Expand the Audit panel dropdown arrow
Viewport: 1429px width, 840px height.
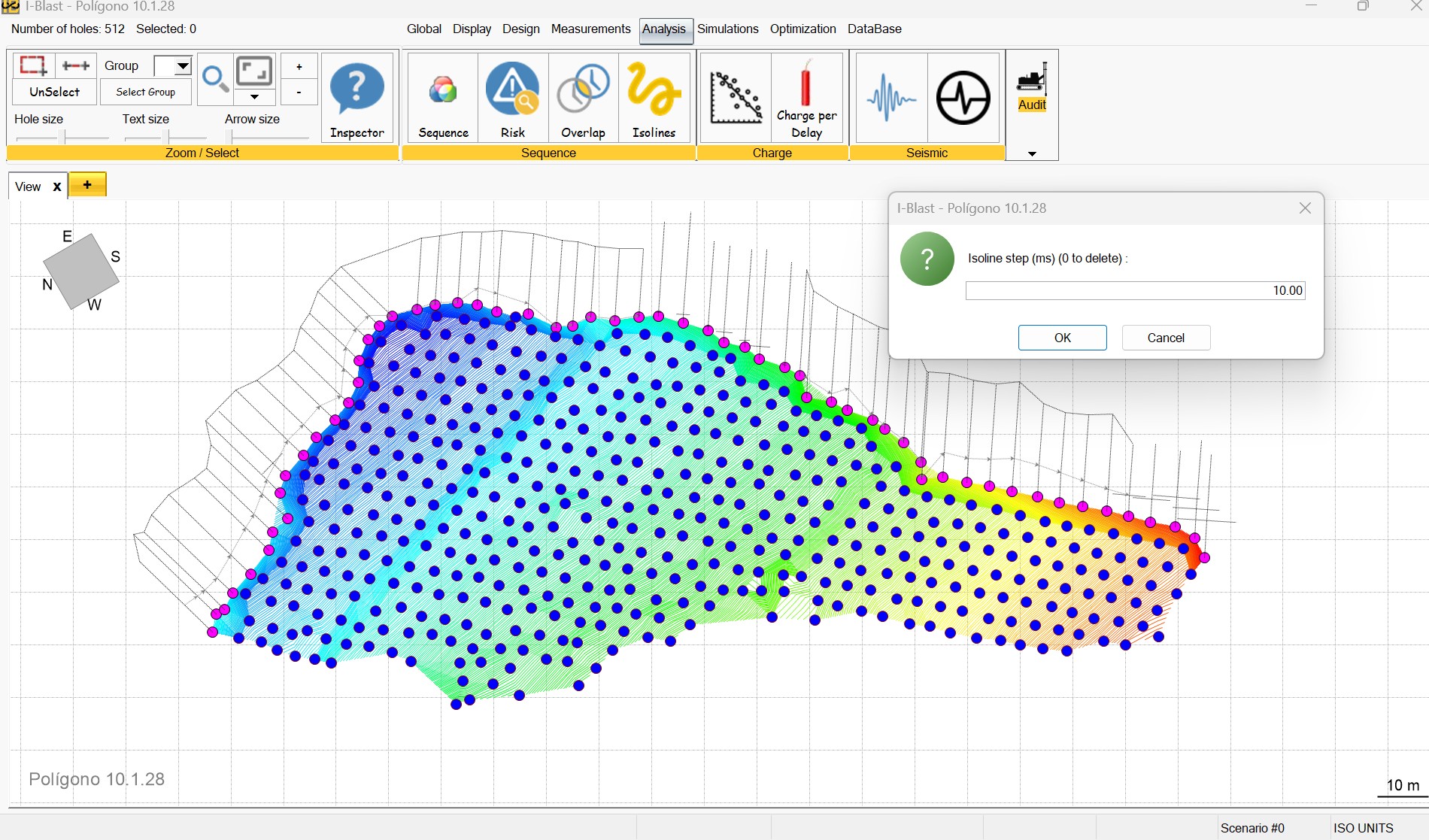1032,153
